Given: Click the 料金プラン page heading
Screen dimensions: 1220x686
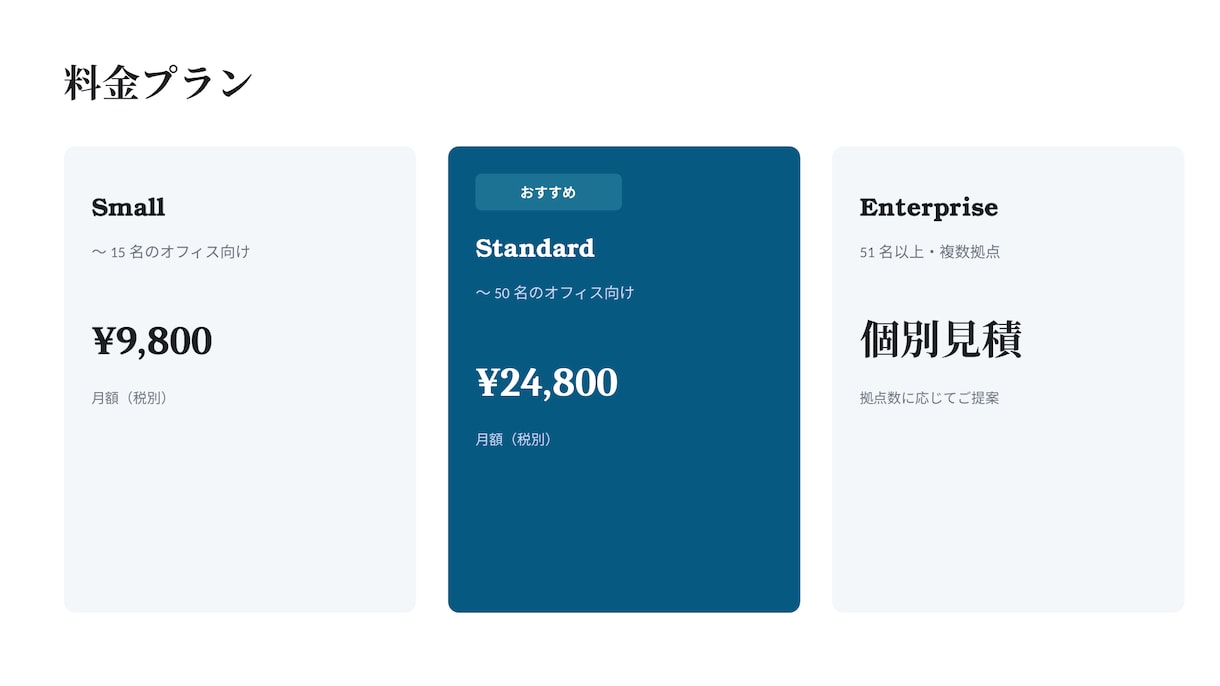Looking at the screenshot, I should click(158, 83).
